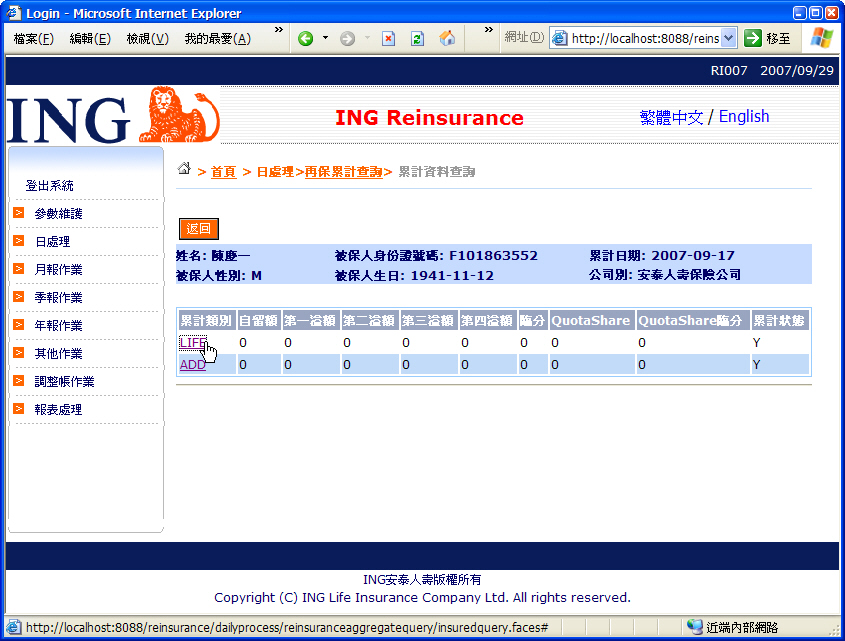Maximize the Internet Explorer window
This screenshot has height=641, width=845.
[816, 12]
